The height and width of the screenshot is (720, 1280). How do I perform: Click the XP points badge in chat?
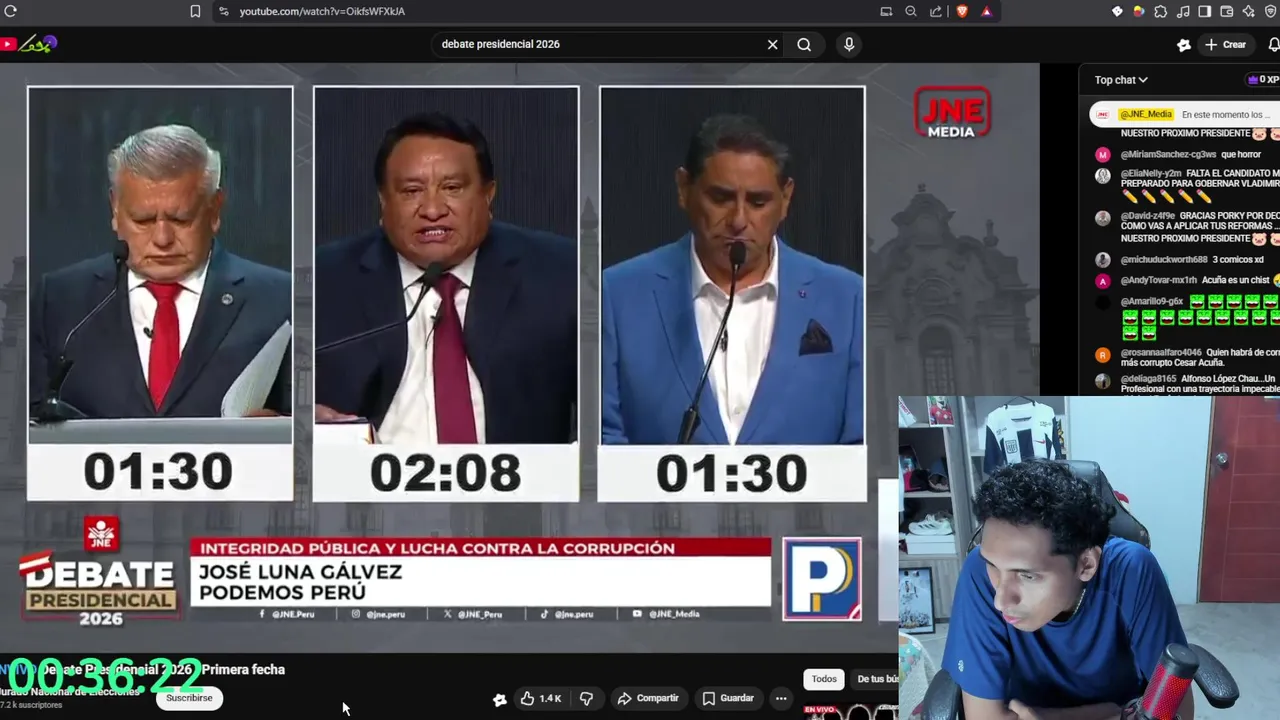[x=1263, y=79]
